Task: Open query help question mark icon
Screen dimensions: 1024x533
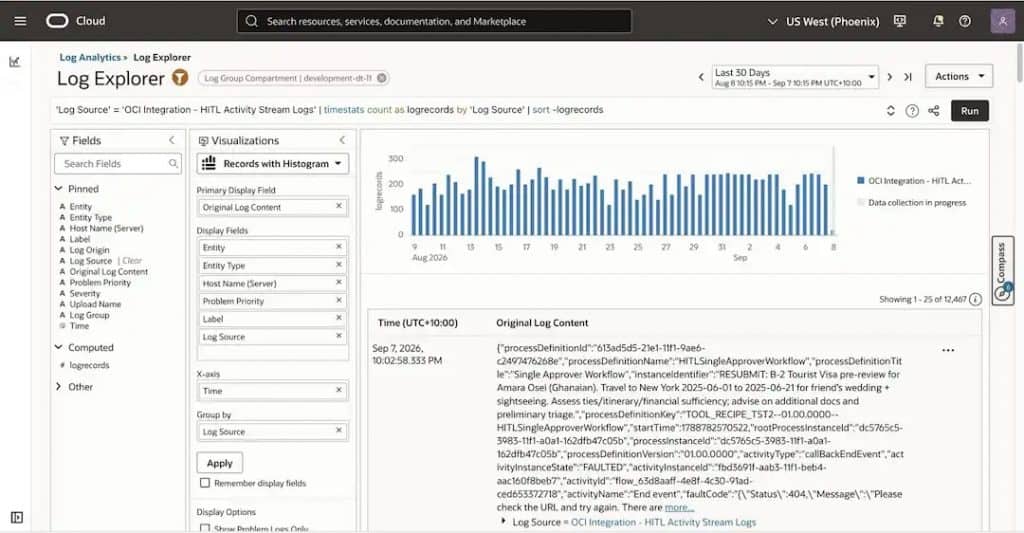Action: coord(912,111)
